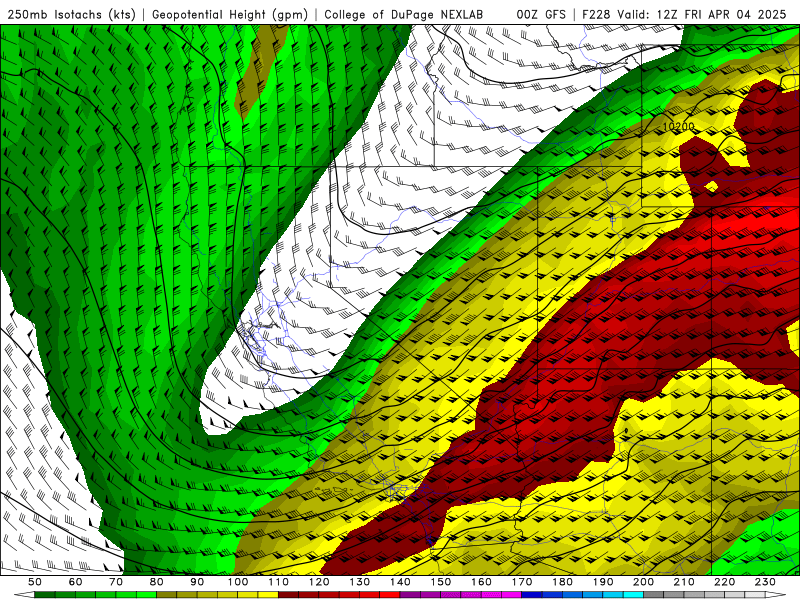Screen dimensions: 800x600
Task: Click the '180' value on the color scale
Action: pyautogui.click(x=562, y=582)
